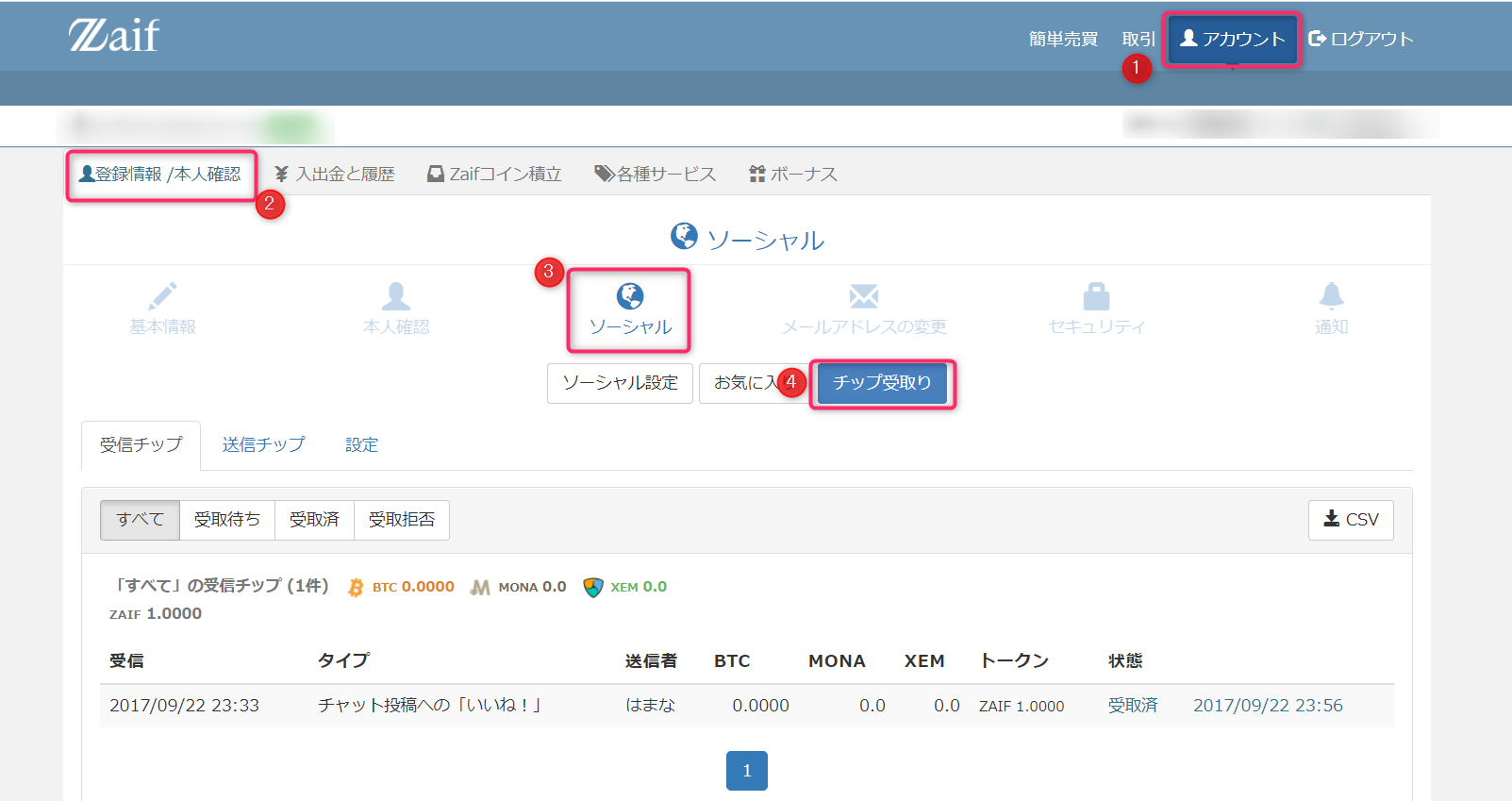Click 受信 column header
The height and width of the screenshot is (801, 1512).
pyautogui.click(x=126, y=661)
